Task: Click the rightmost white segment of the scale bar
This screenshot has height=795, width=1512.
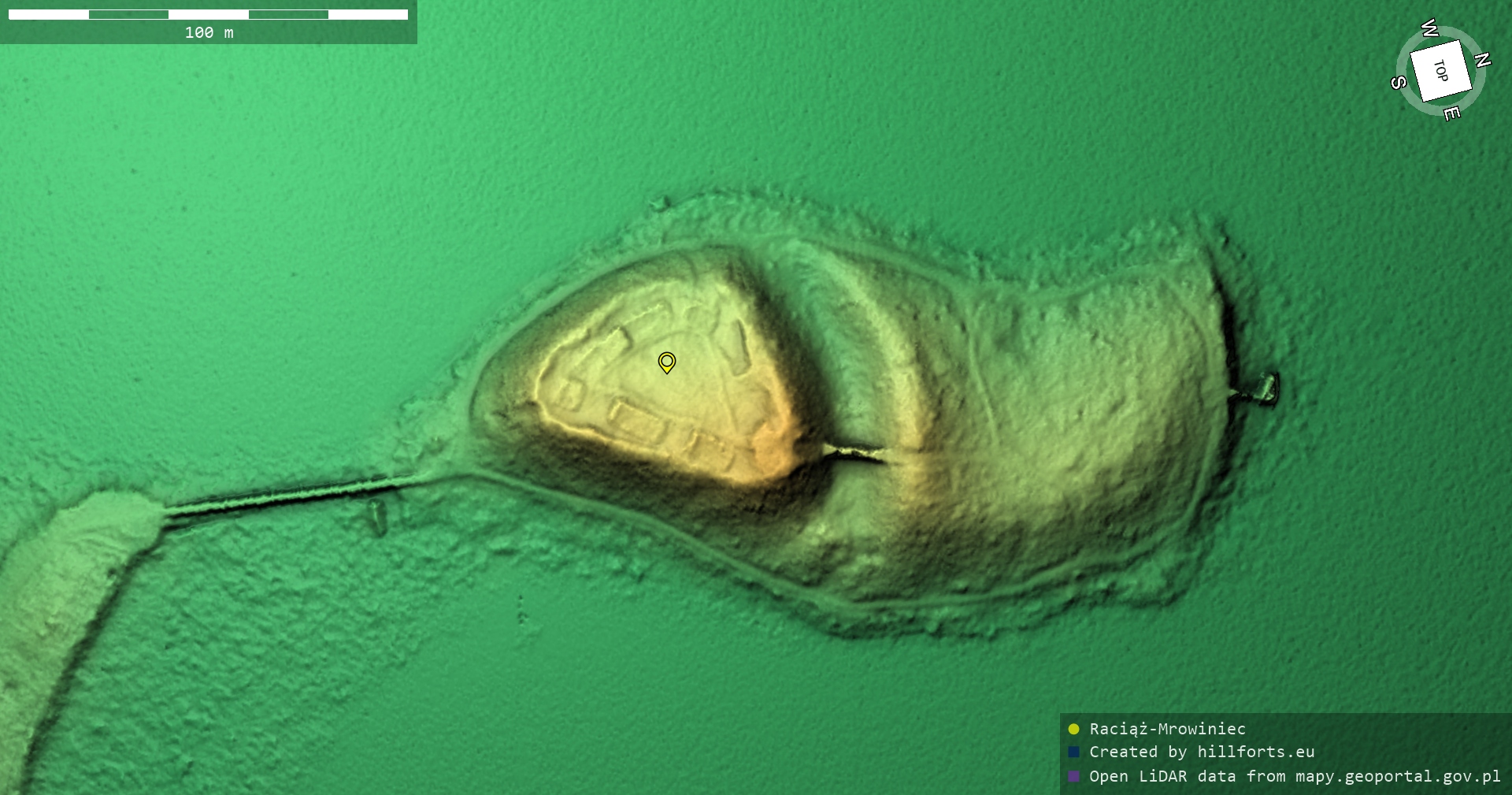Action: [368, 14]
